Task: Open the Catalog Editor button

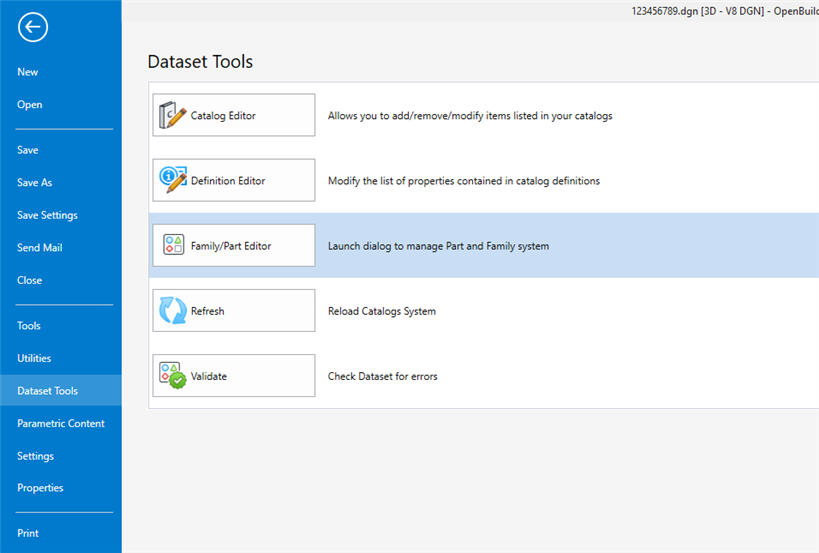Action: 232,116
